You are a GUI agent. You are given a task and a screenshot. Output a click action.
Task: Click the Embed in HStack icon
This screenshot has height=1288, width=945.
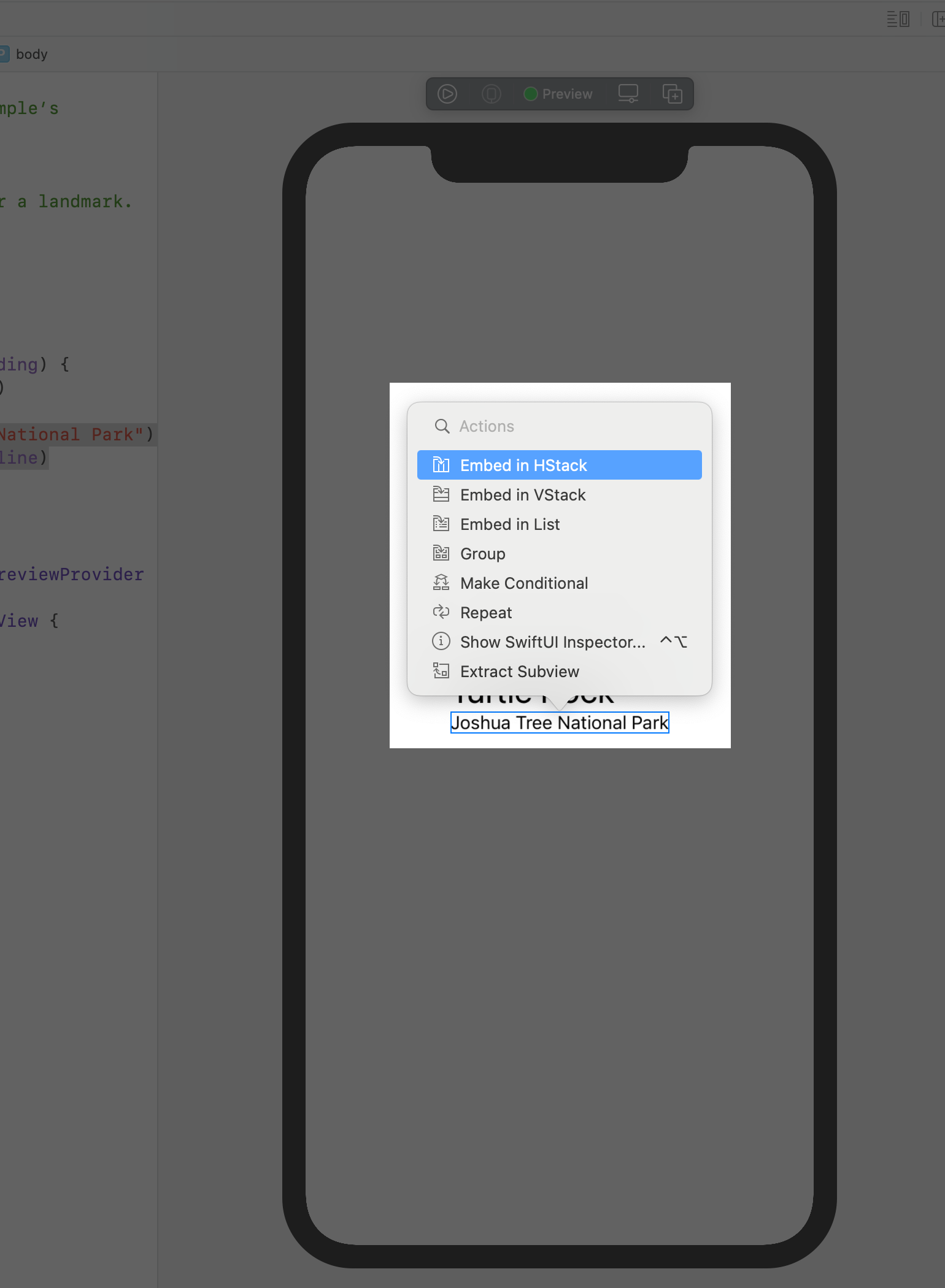point(441,466)
